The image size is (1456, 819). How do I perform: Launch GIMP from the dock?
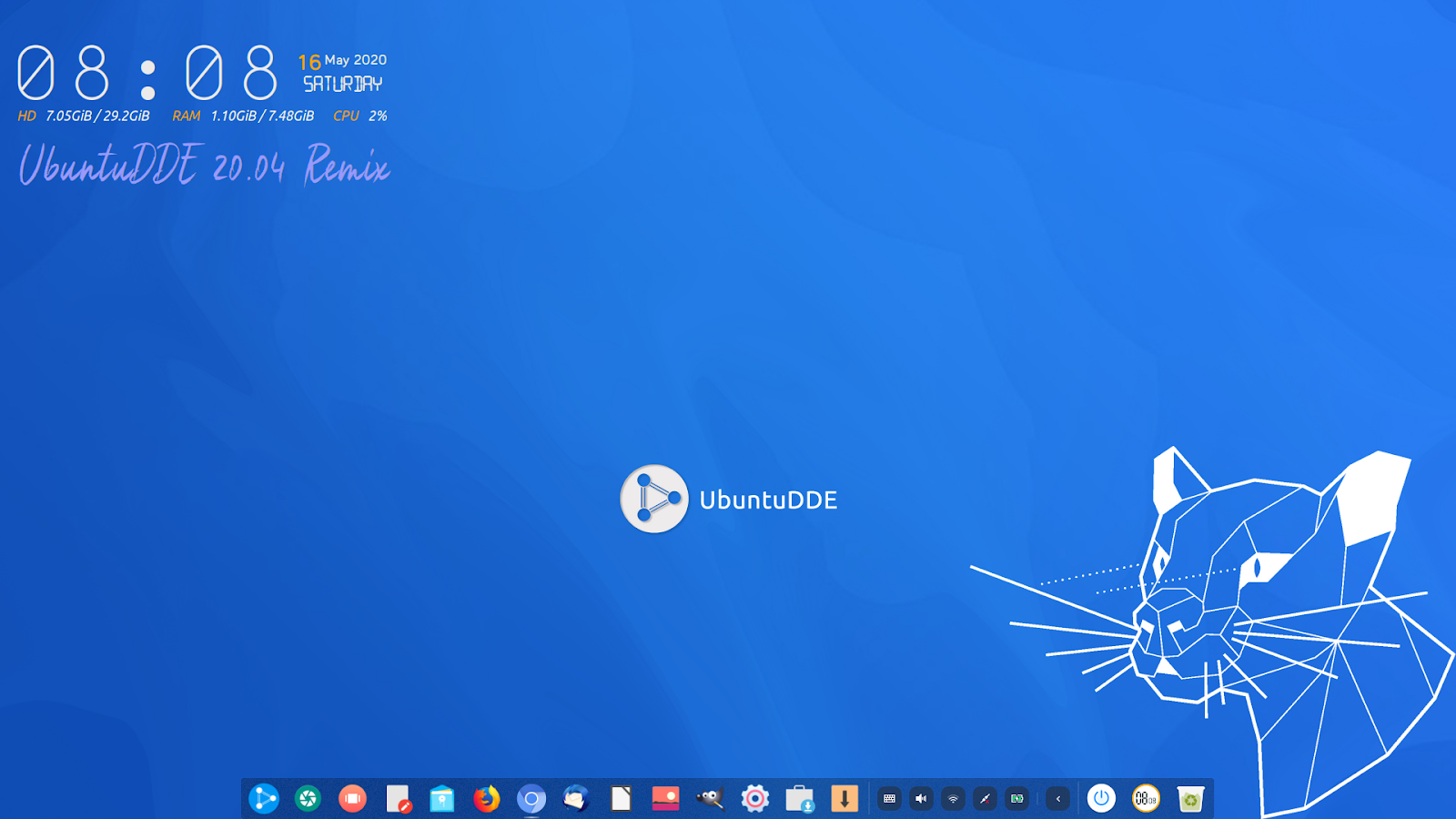[x=710, y=799]
